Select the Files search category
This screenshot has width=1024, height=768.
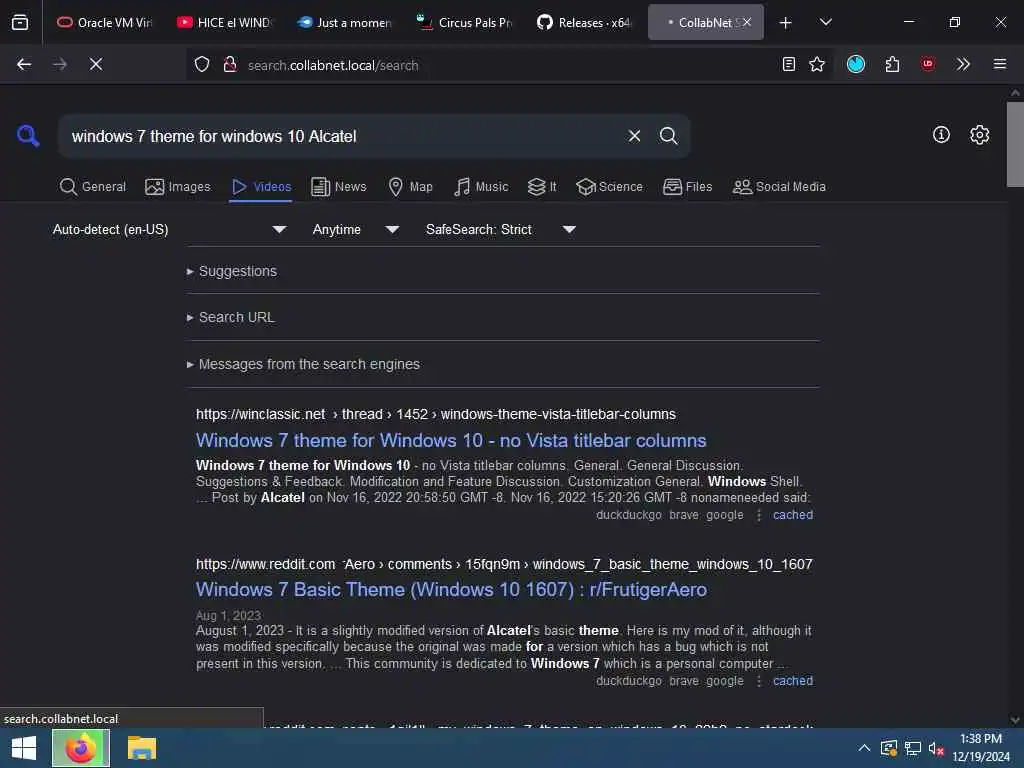(x=687, y=187)
